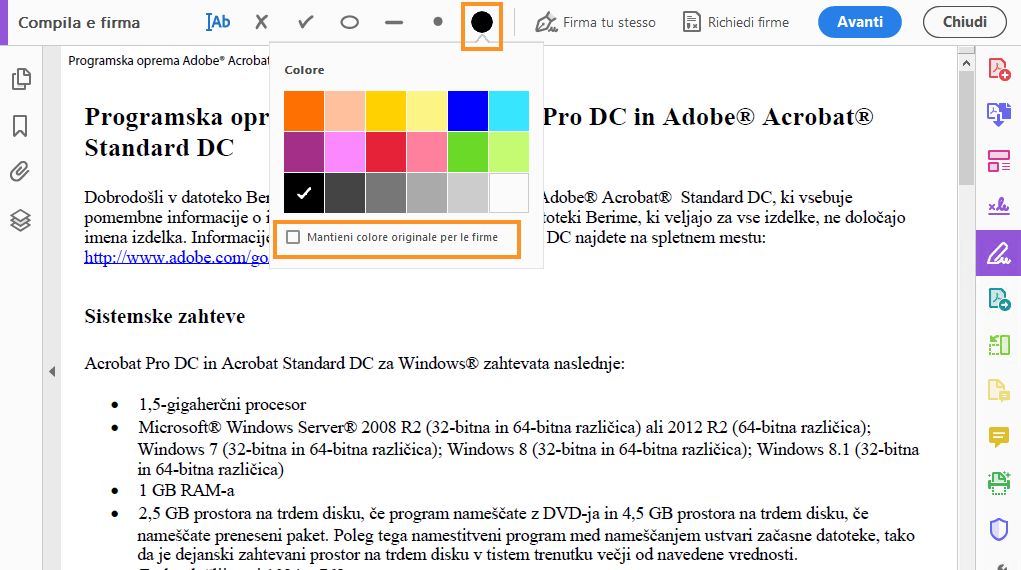This screenshot has height=570, width=1021.
Task: Pick the golden yellow swatch
Action: pos(386,111)
